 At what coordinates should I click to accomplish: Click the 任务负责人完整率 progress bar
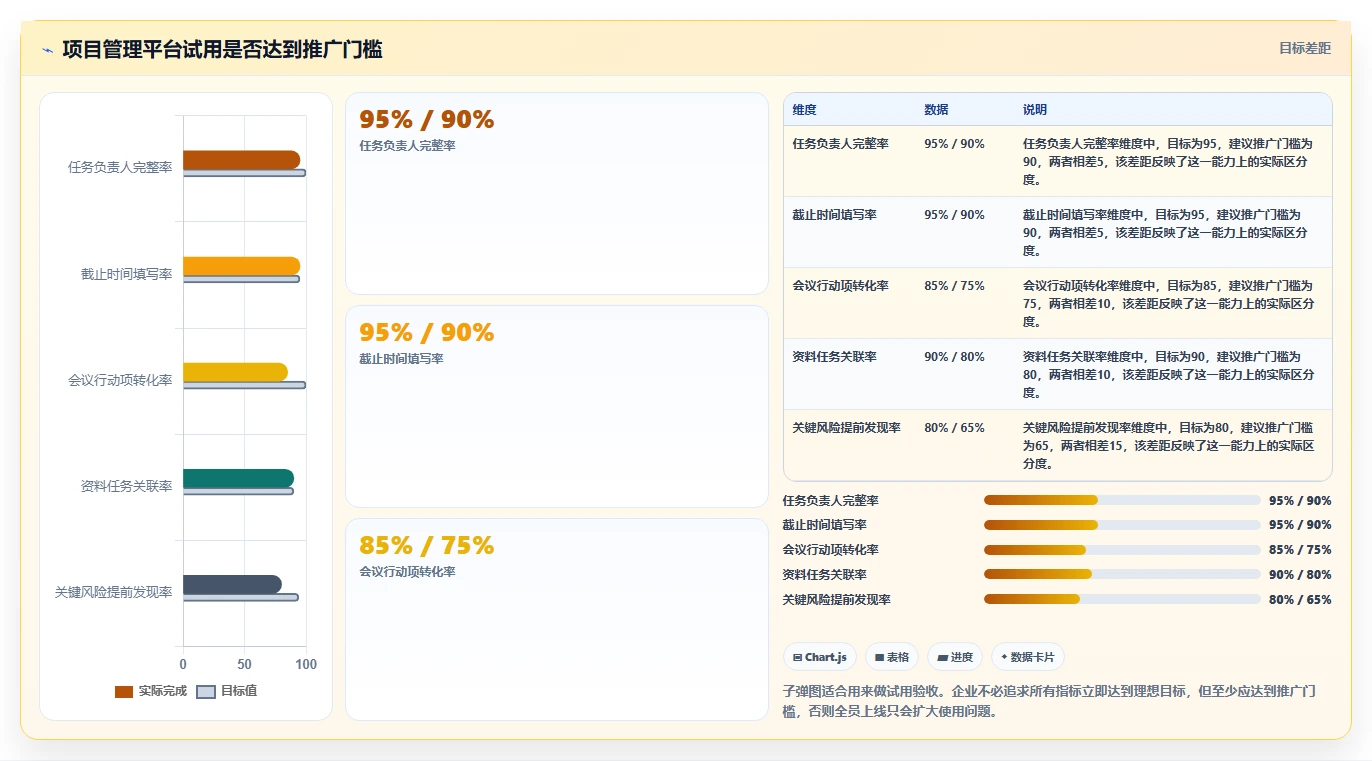pyautogui.click(x=1122, y=500)
